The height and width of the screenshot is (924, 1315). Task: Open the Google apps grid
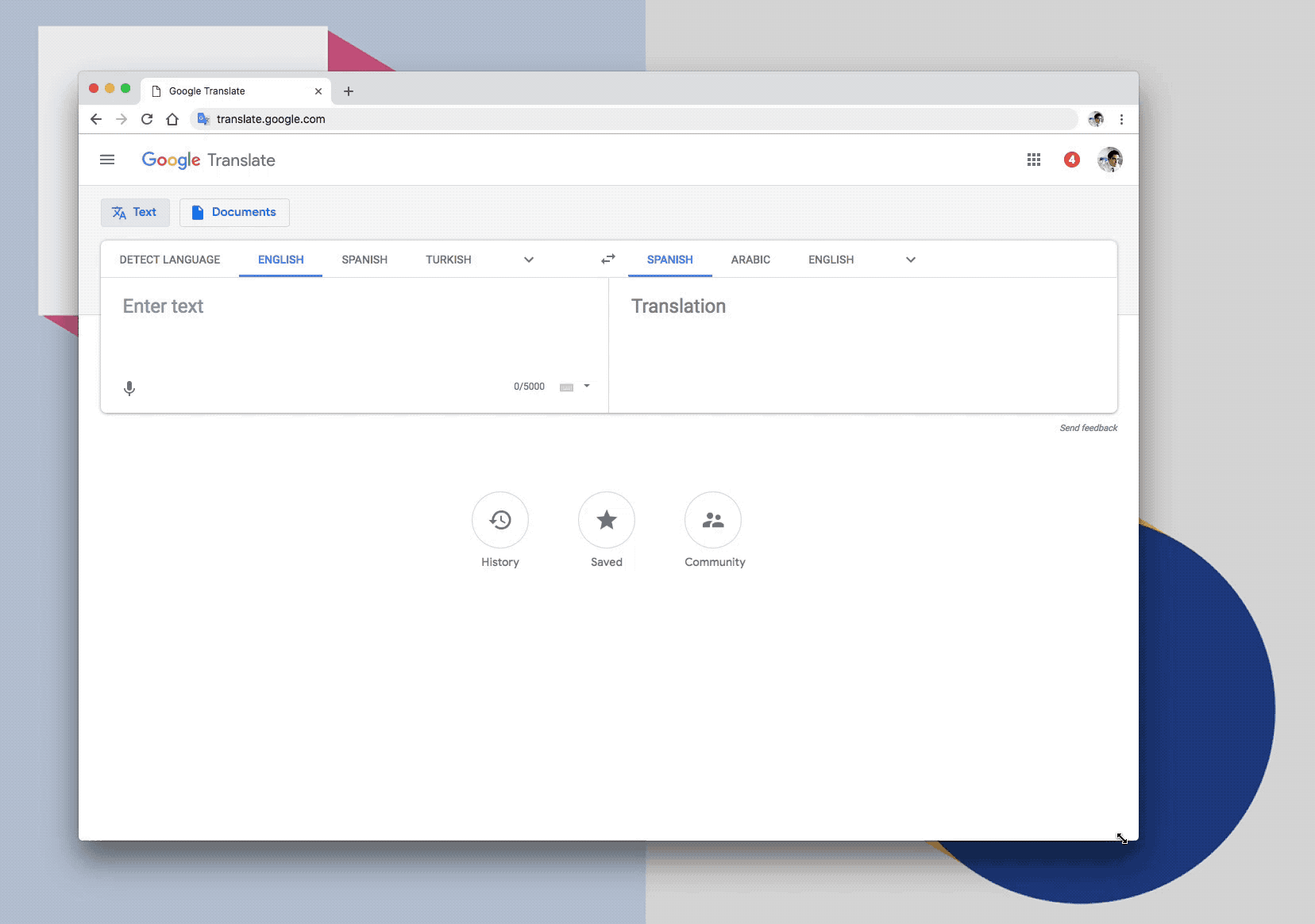(x=1033, y=160)
